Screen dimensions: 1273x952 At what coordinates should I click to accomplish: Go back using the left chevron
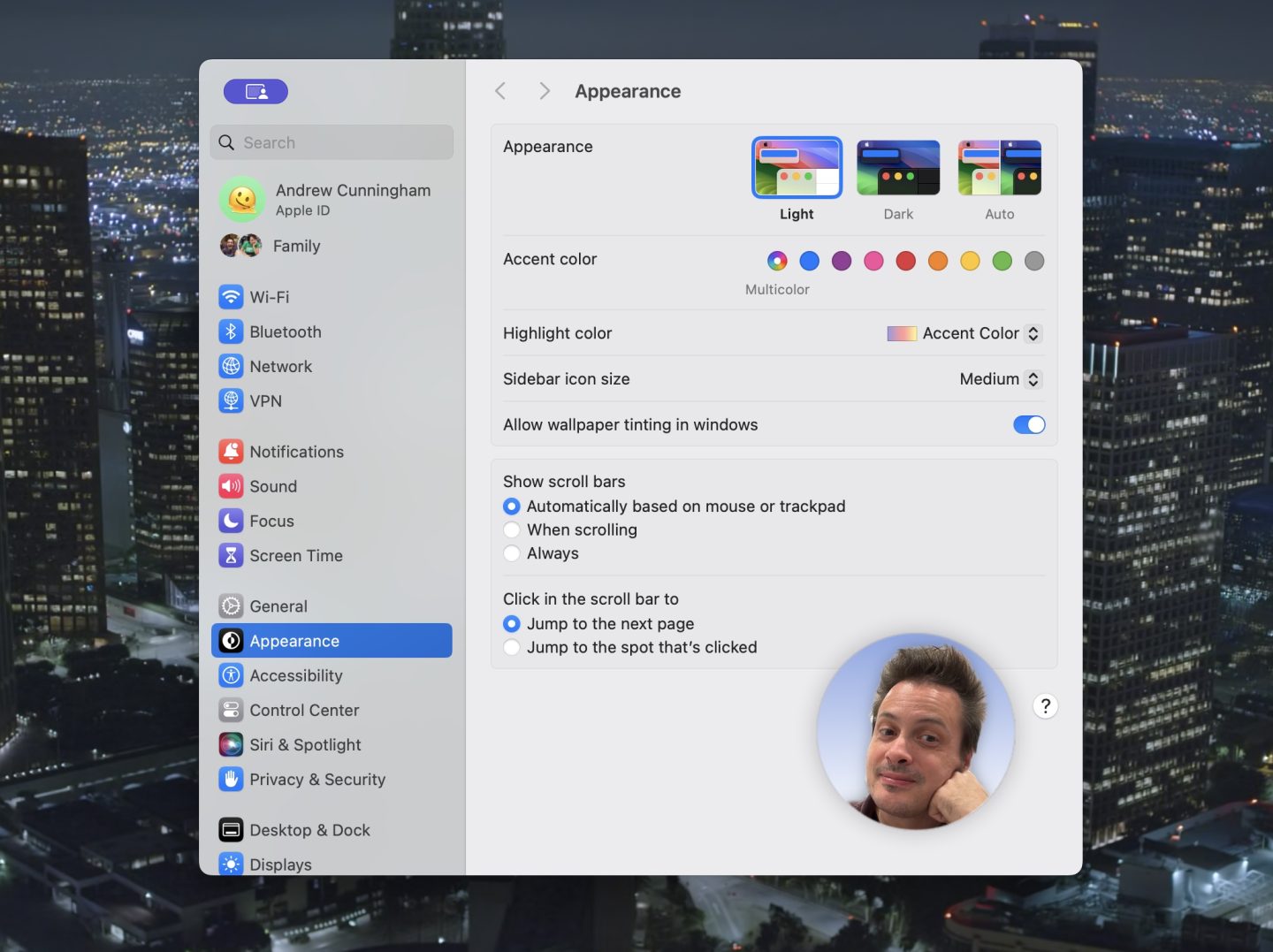500,91
